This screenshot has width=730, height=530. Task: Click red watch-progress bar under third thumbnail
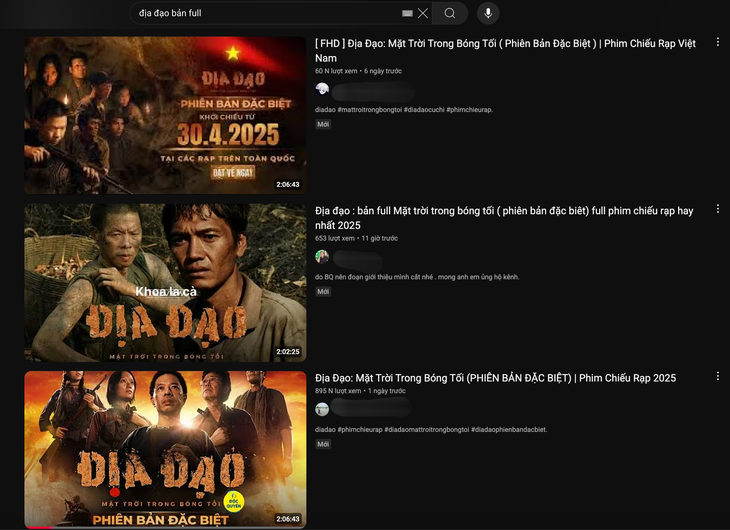coord(40,527)
